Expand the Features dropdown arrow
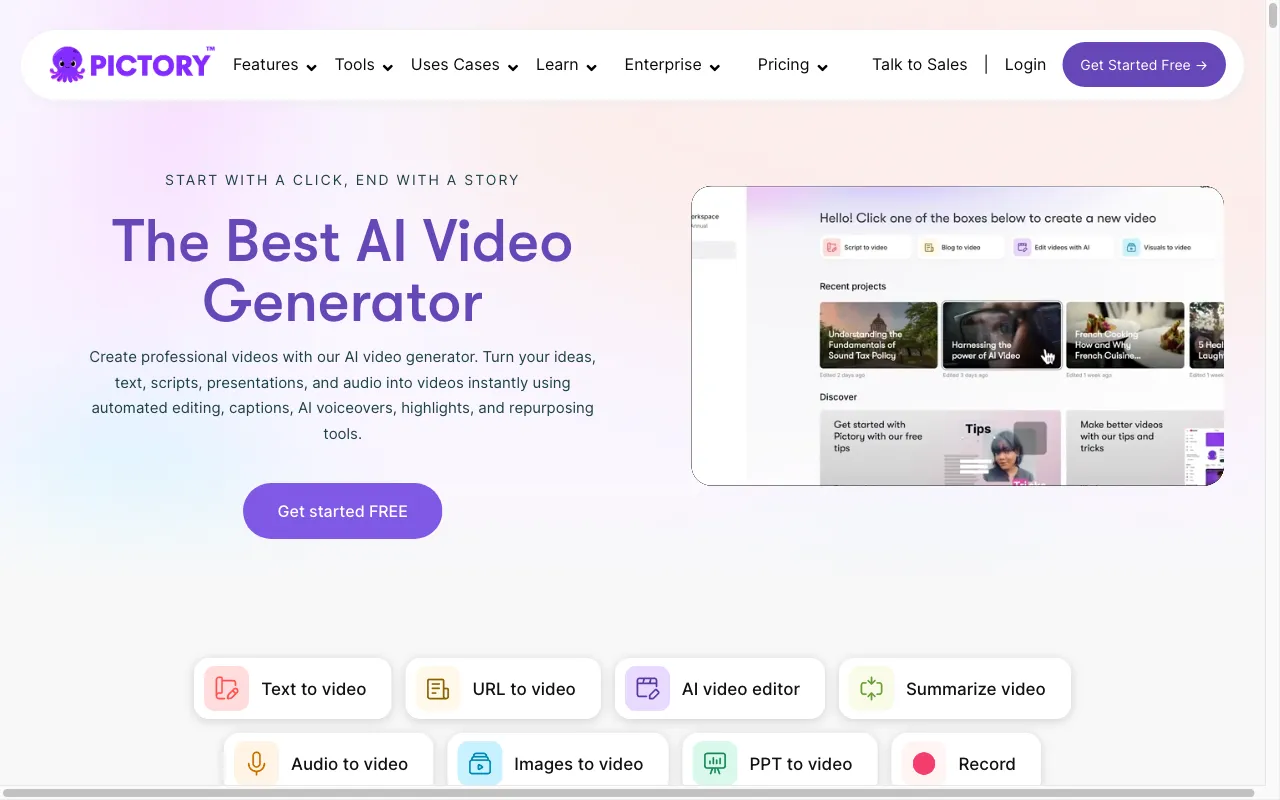 pyautogui.click(x=311, y=67)
